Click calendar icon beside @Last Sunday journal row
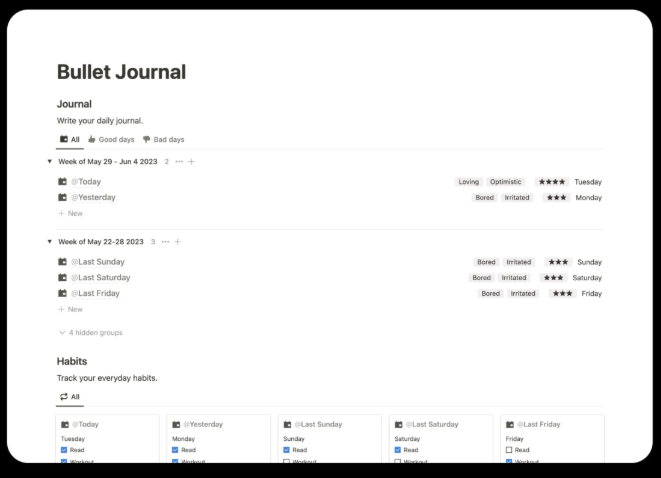Viewport: 661px width, 478px height. [x=62, y=261]
